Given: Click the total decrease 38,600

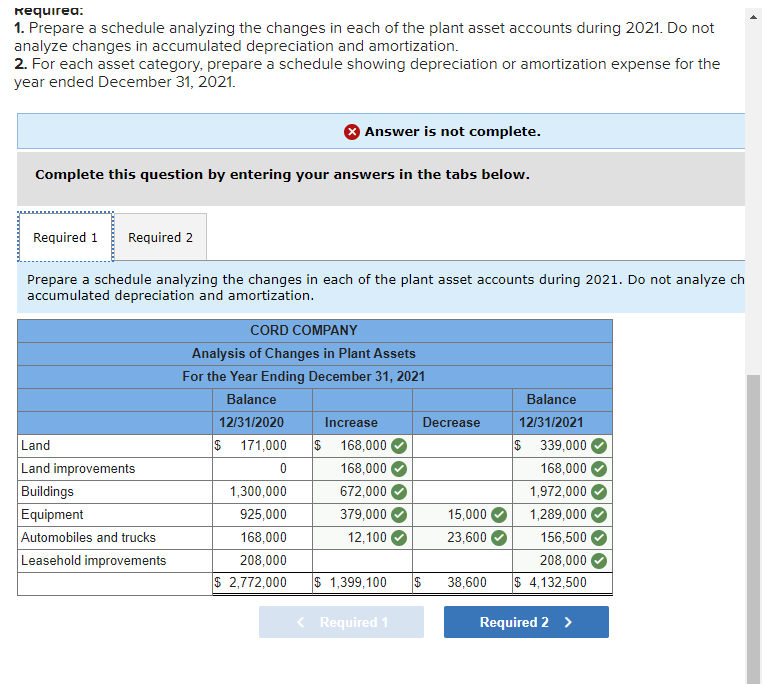Looking at the screenshot, I should [467, 583].
